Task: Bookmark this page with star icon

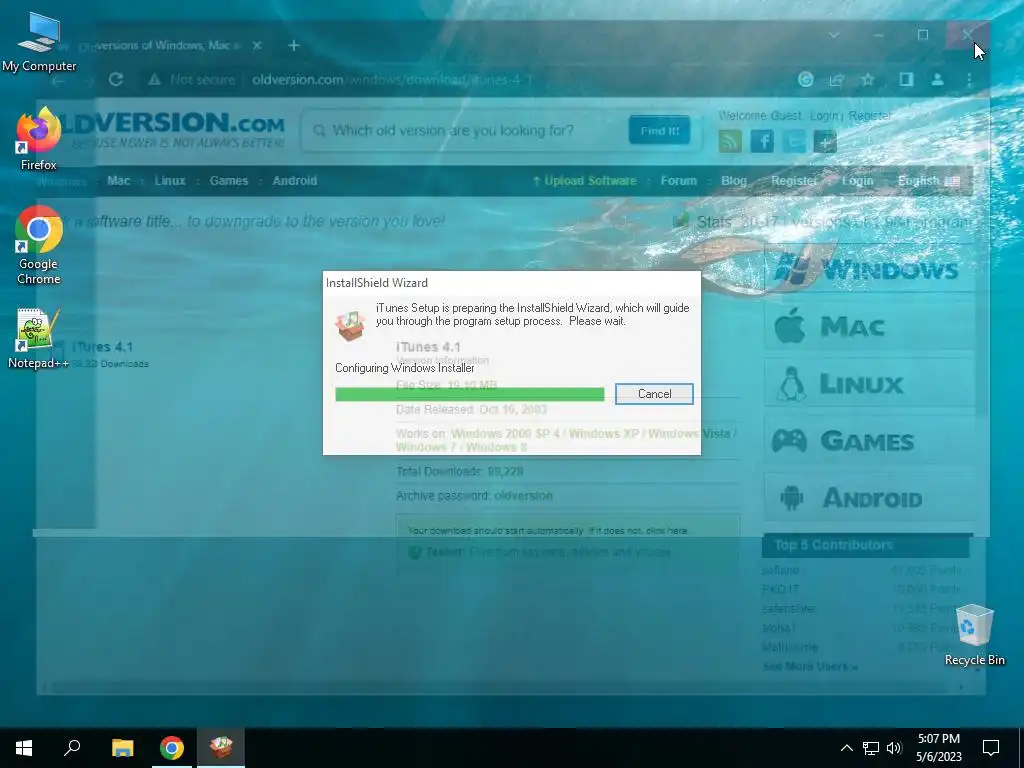Action: 867,80
